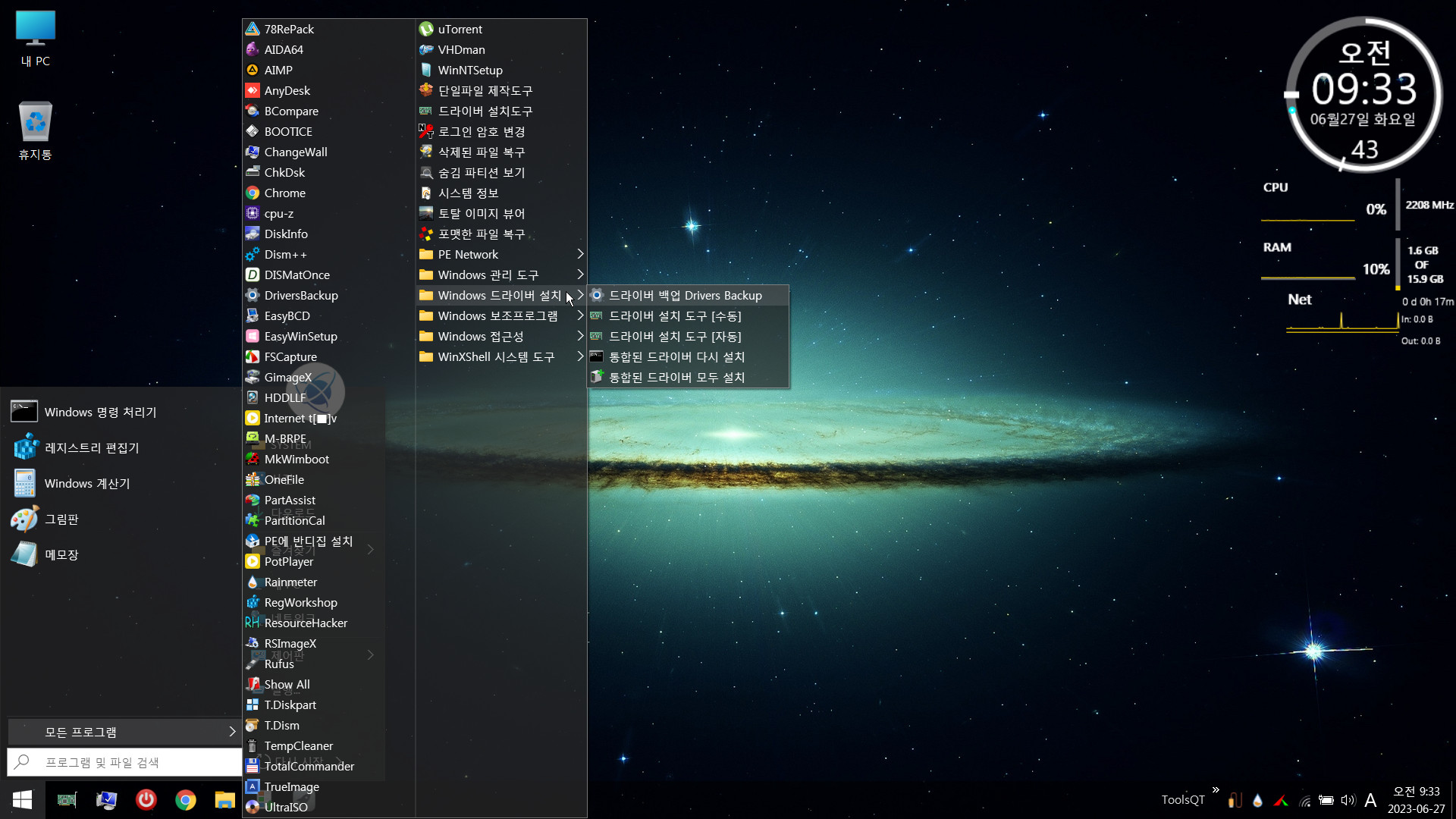Open Chrome from the taskbar
This screenshot has height=819, width=1456.
[186, 799]
